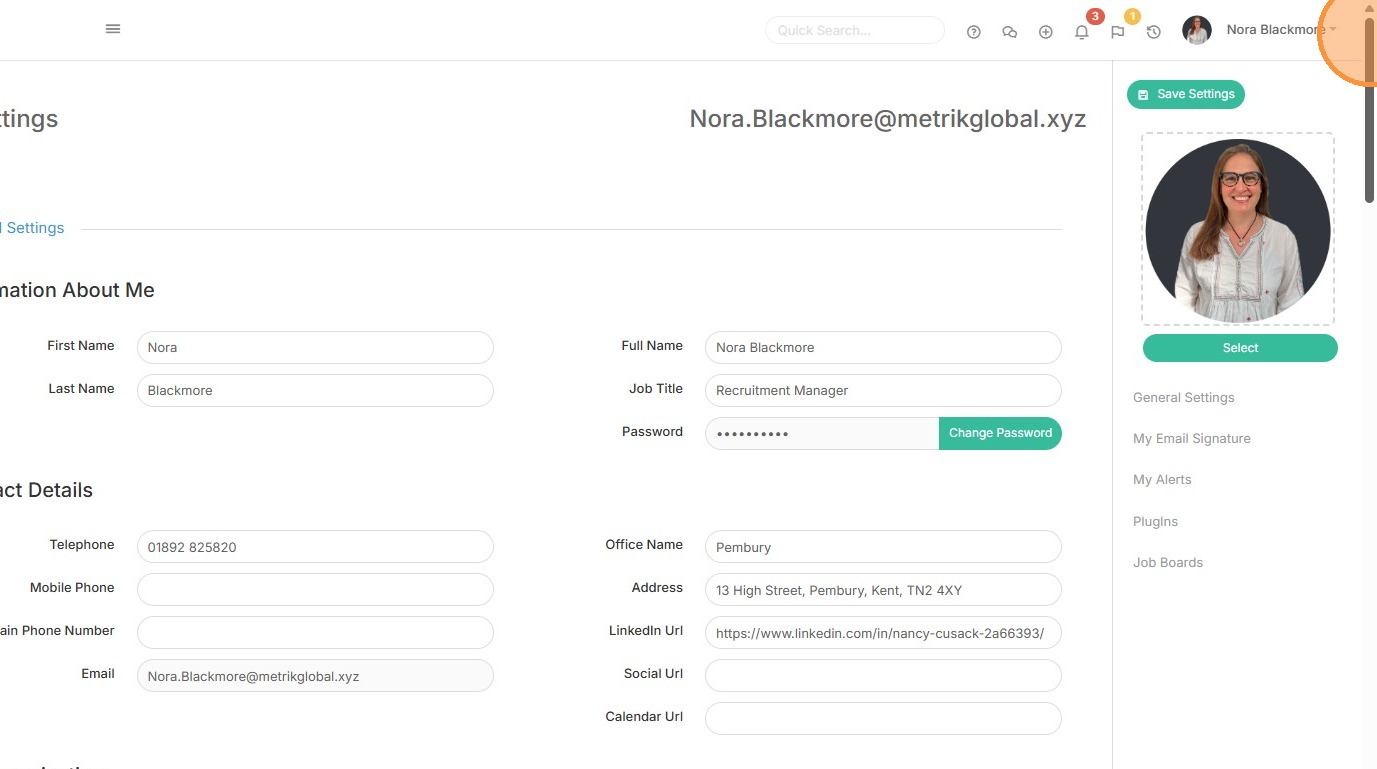Click the Job Title input field
The image size is (1377, 769).
tap(882, 390)
